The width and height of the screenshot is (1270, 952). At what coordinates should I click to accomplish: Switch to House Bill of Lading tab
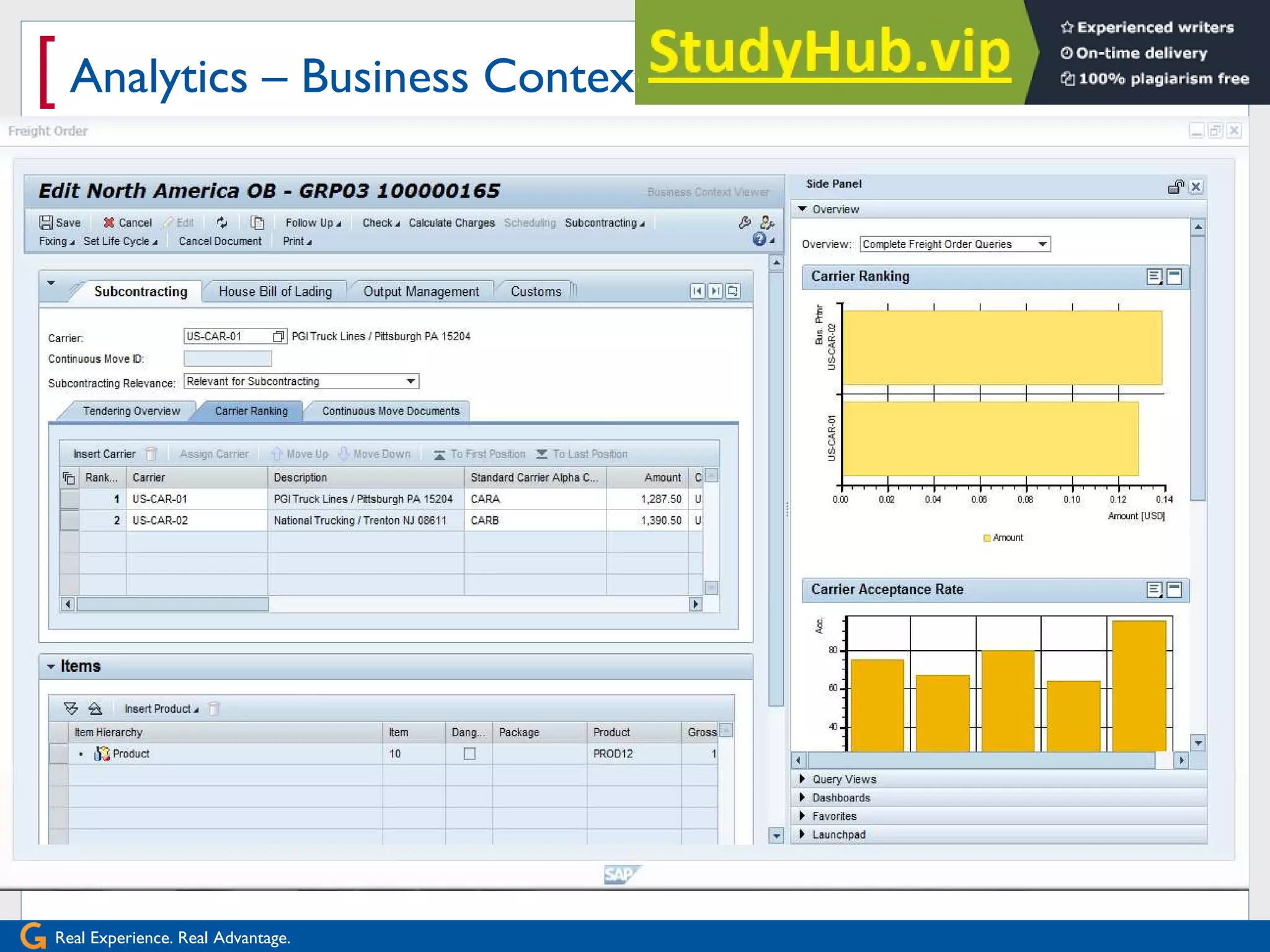click(275, 291)
